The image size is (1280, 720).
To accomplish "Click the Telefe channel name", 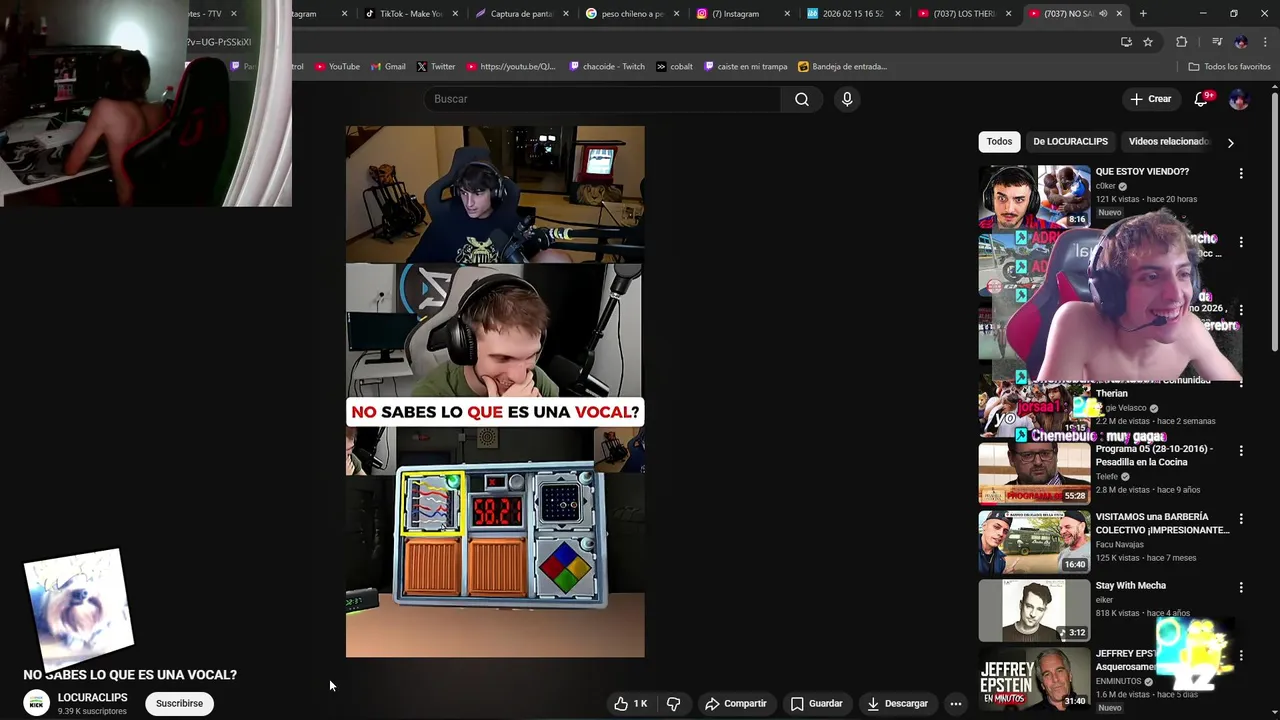I will (1106, 477).
